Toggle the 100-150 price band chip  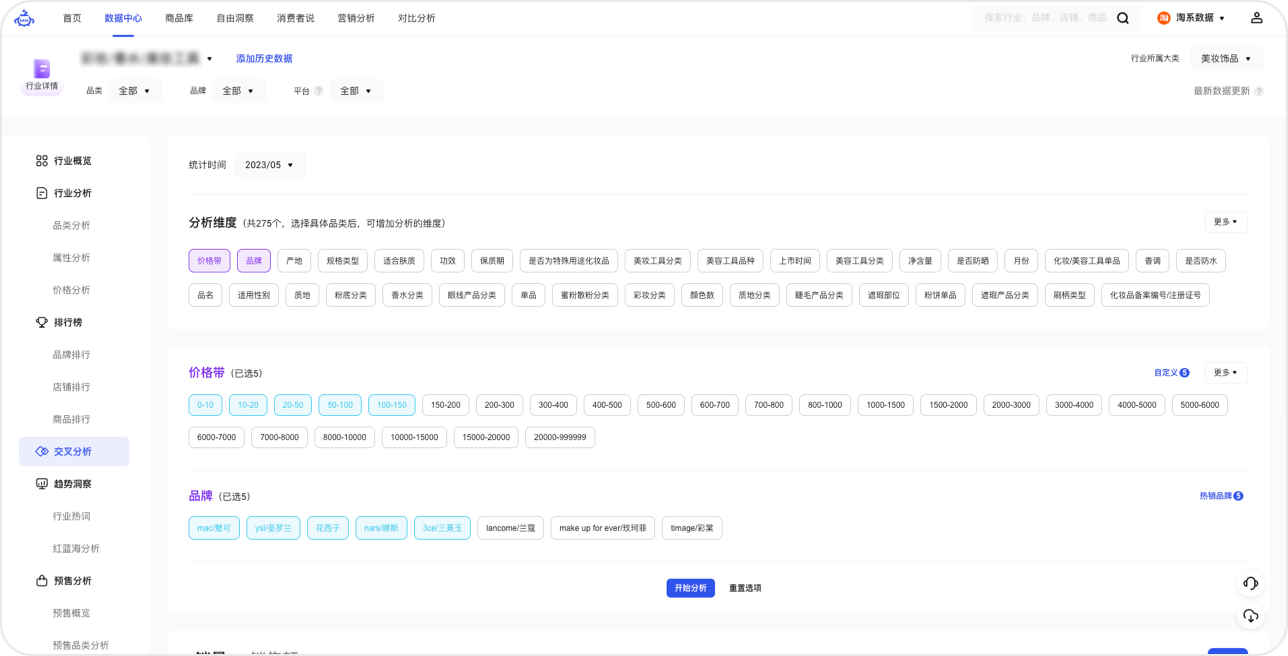pyautogui.click(x=392, y=405)
